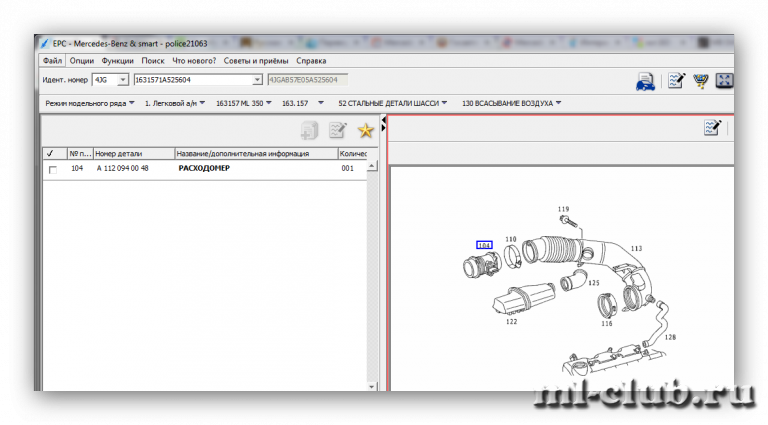The width and height of the screenshot is (768, 425).
Task: Open the Справка menu
Action: 311,61
